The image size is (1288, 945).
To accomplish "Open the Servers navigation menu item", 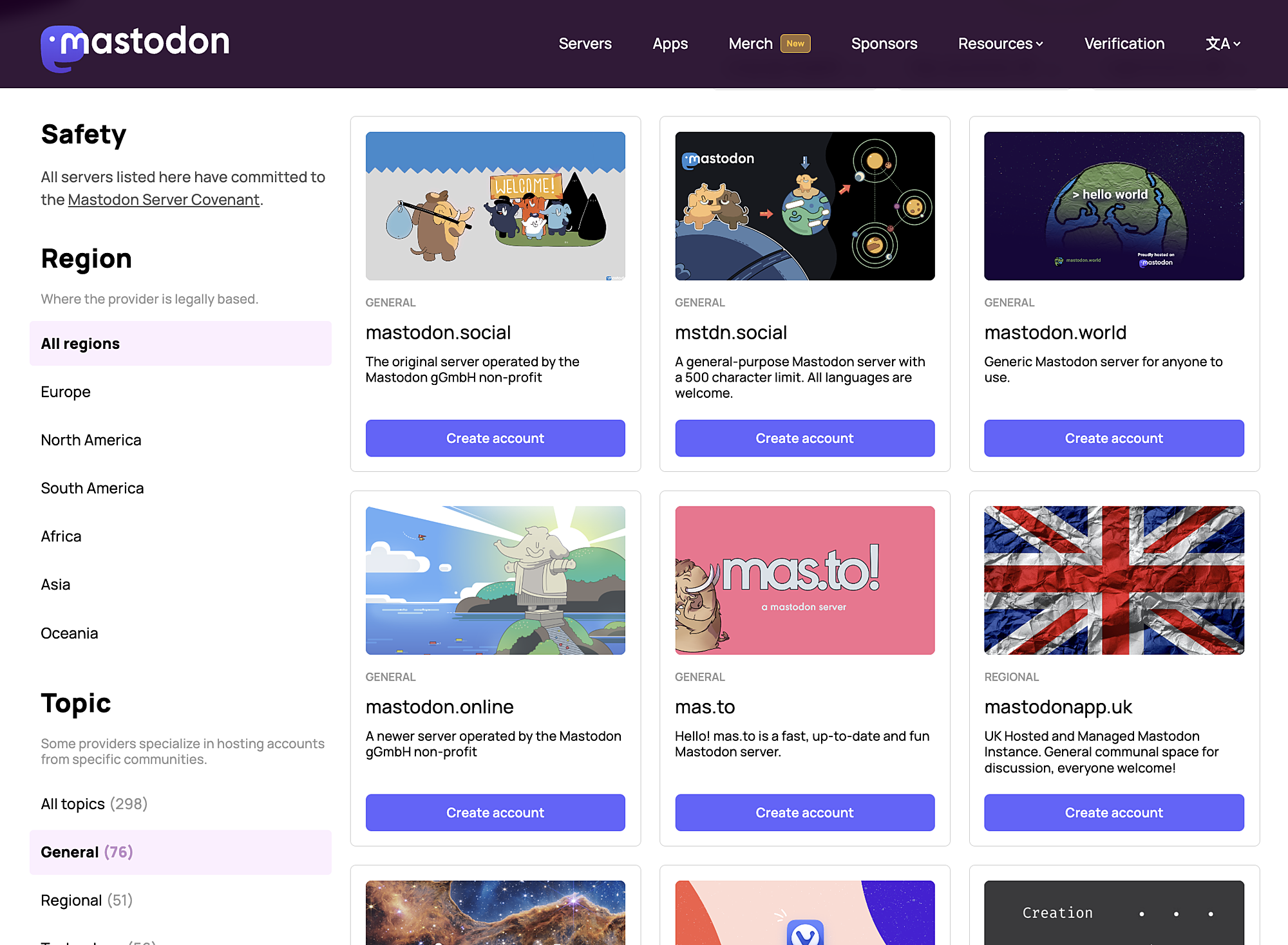I will point(585,43).
